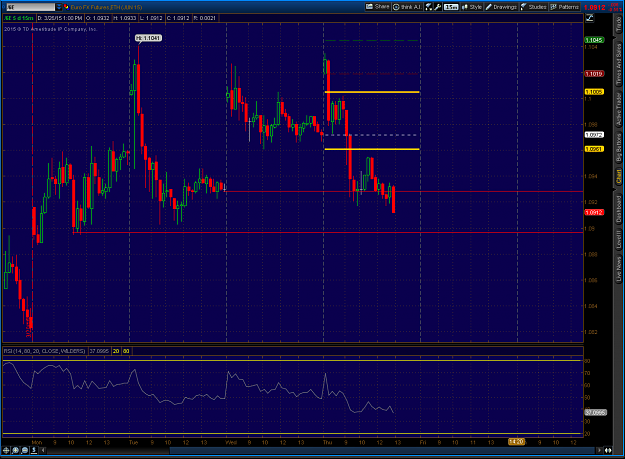The width and height of the screenshot is (625, 459).
Task: Click the quick study flask icon
Action: pos(428,7)
